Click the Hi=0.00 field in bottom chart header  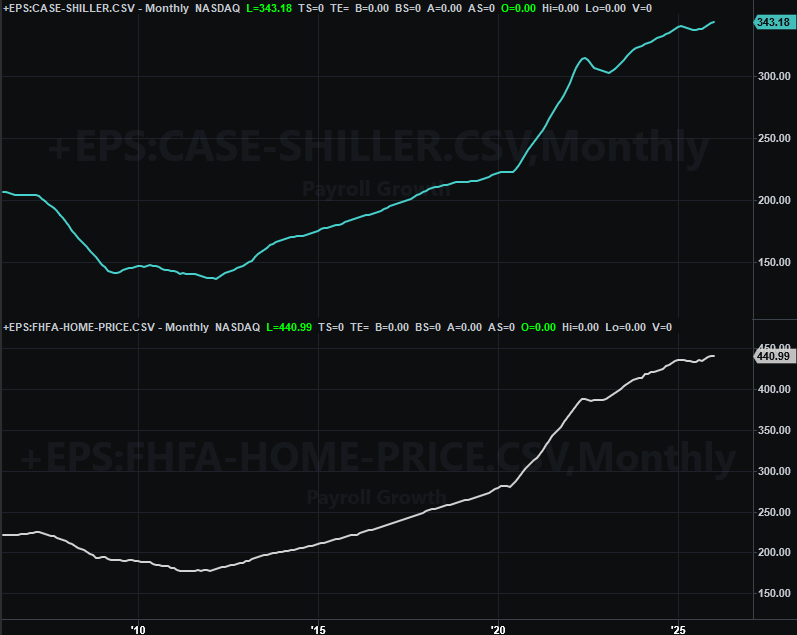coord(581,327)
